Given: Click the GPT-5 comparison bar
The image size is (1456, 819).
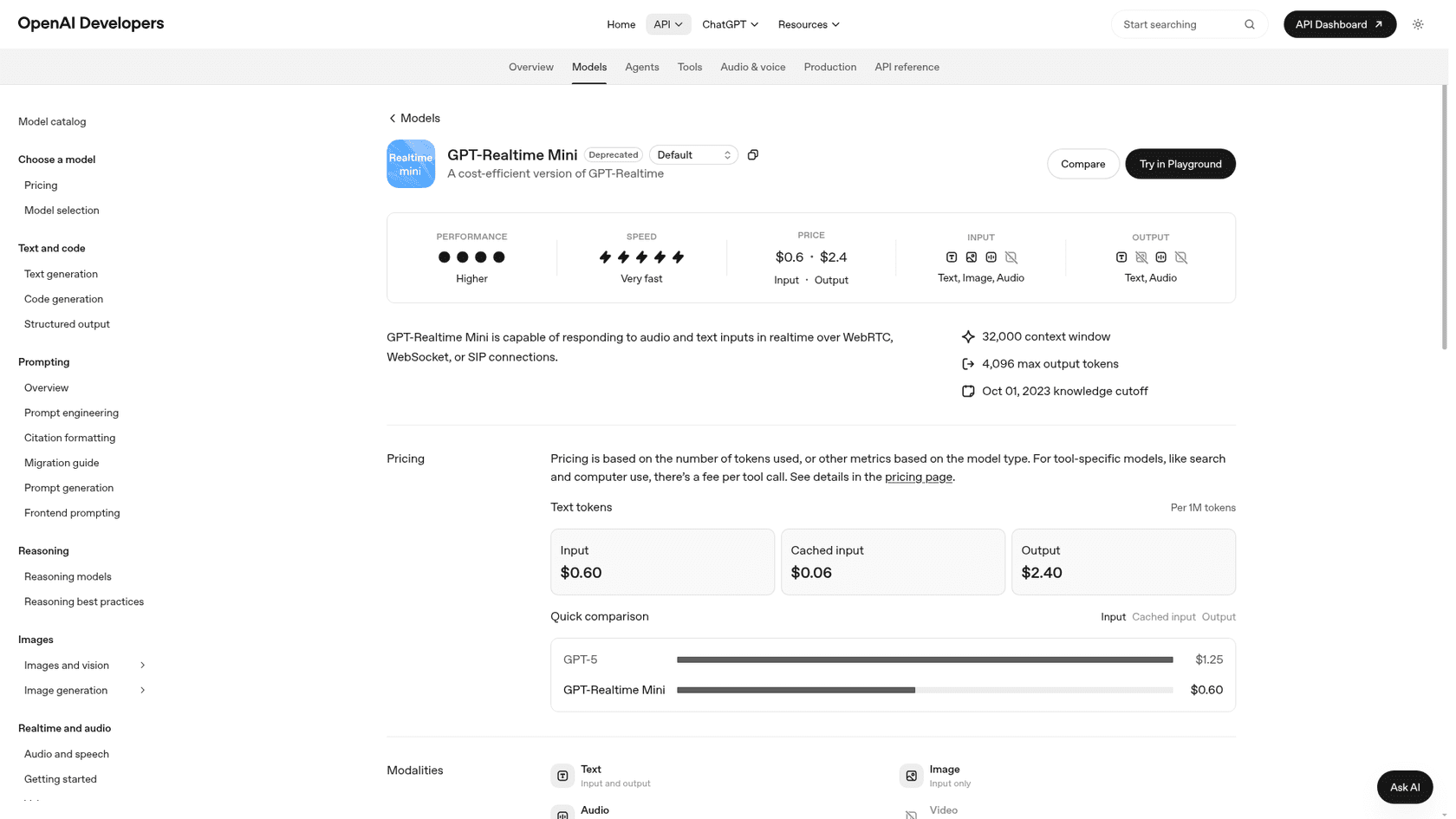Looking at the screenshot, I should click(925, 660).
